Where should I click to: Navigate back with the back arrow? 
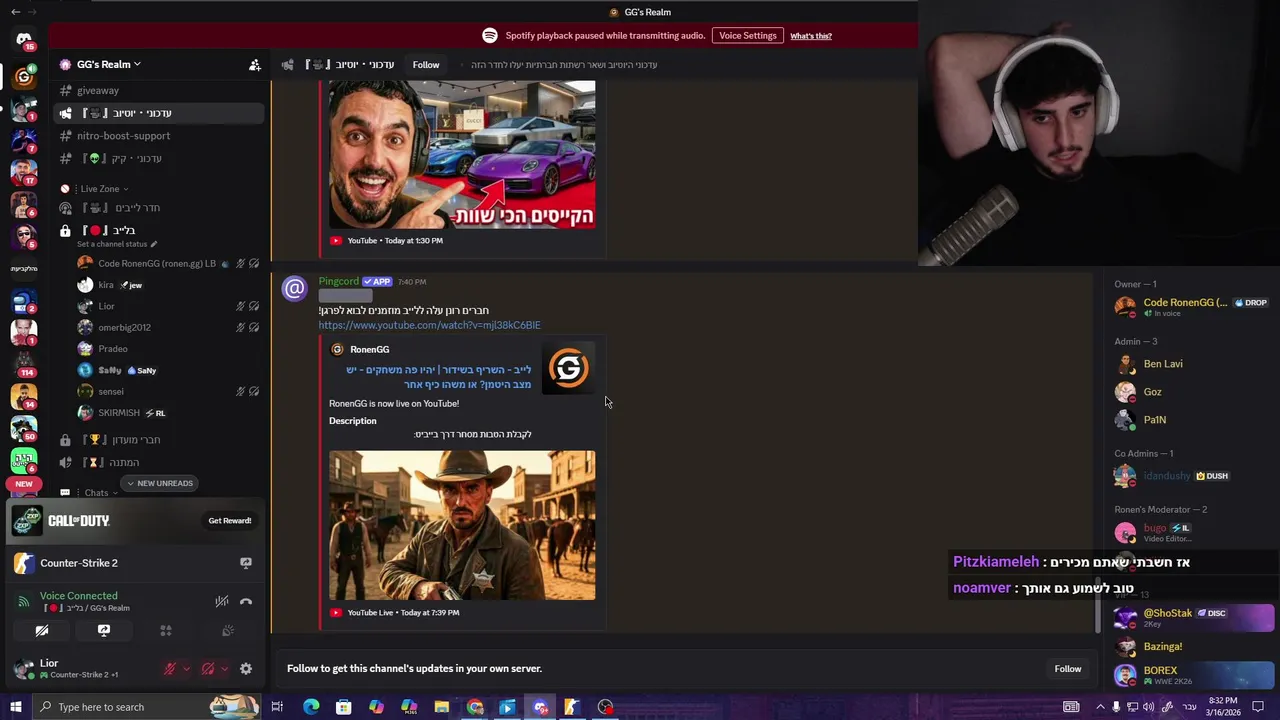coord(15,12)
